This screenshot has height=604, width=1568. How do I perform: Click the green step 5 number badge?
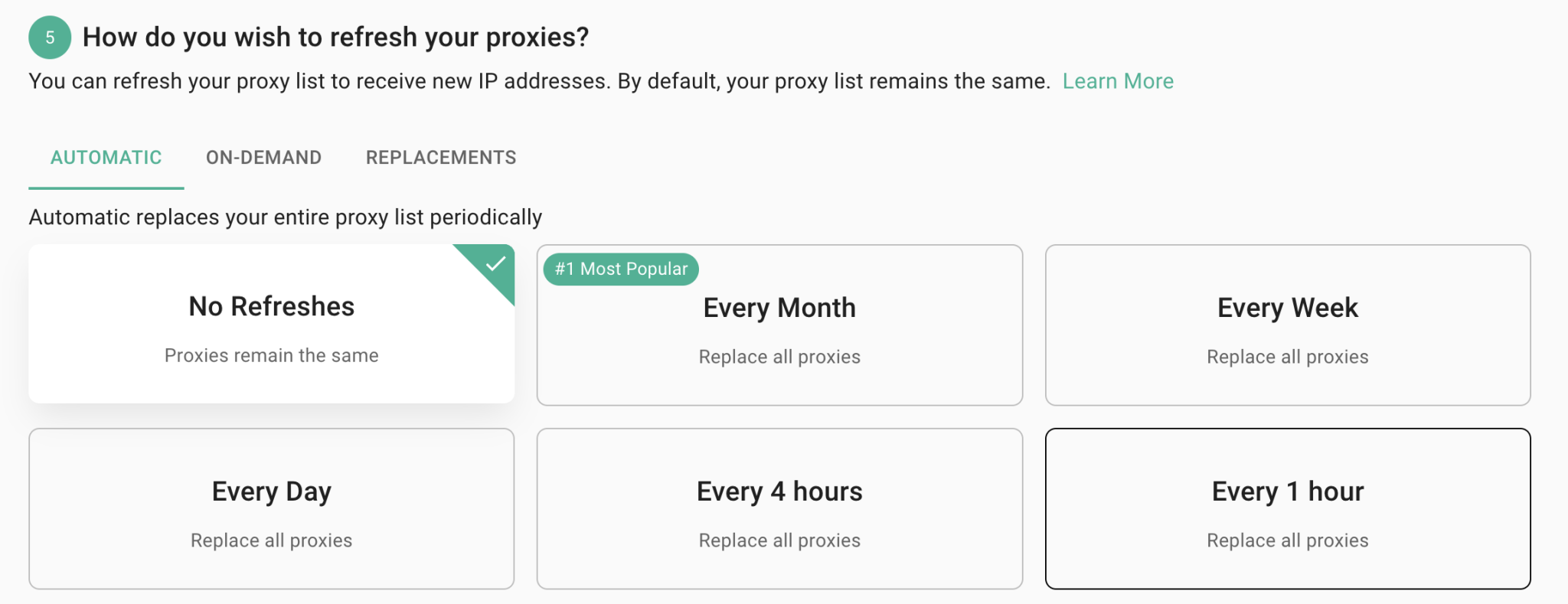[x=50, y=38]
